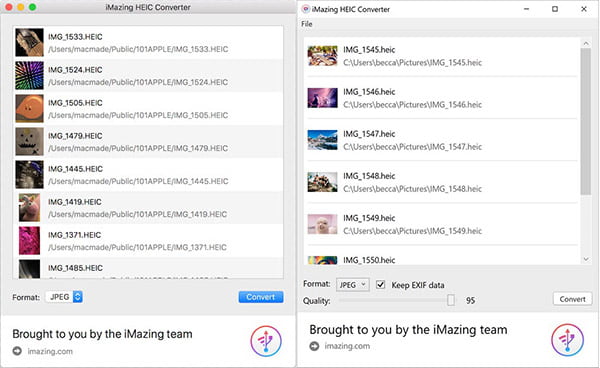The image size is (600, 368).
Task: Click the arrow icon beside imazing.com in the Mac window
Action: 17,351
